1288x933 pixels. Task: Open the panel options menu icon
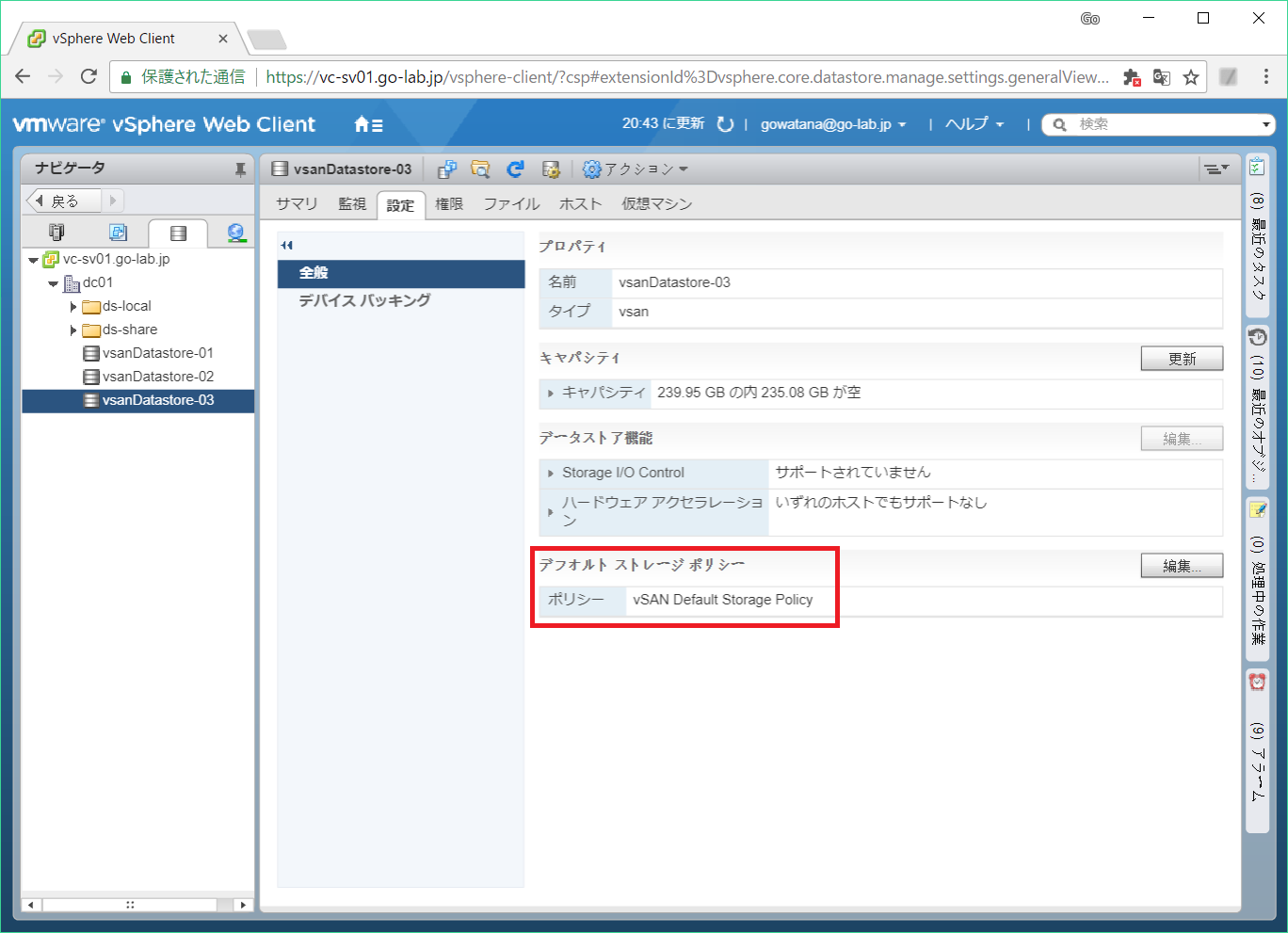point(1216,169)
